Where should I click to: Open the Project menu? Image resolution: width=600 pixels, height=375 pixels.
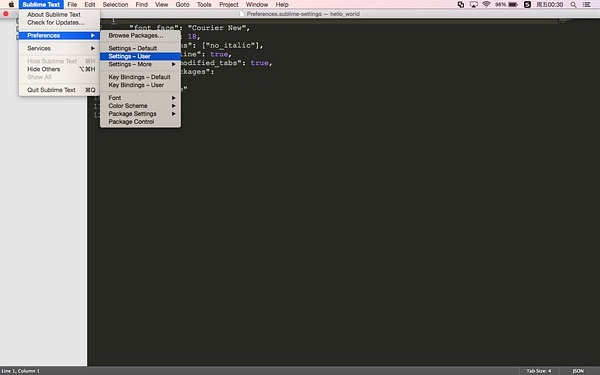[x=229, y=5]
